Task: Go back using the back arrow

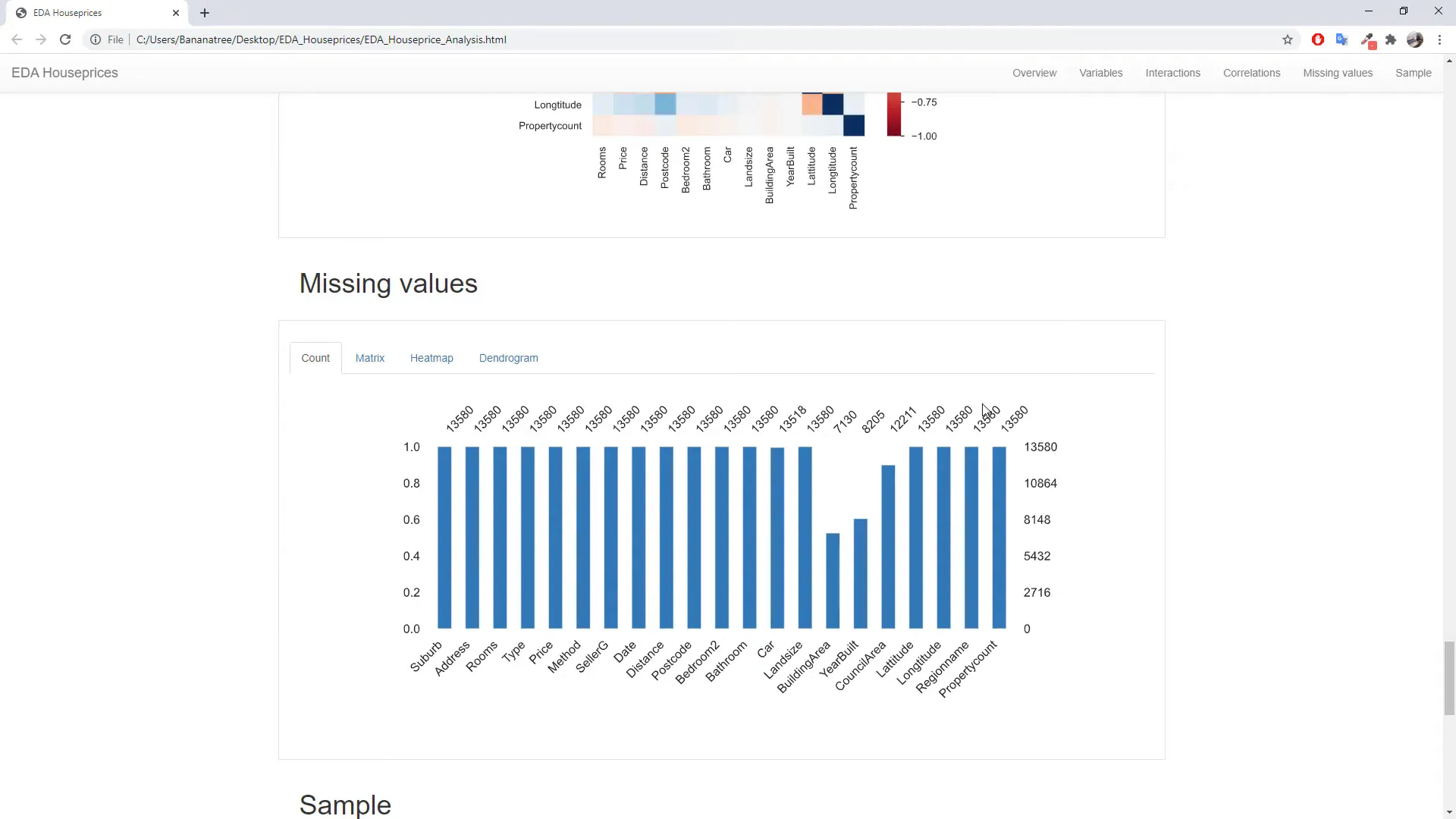Action: coord(17,39)
